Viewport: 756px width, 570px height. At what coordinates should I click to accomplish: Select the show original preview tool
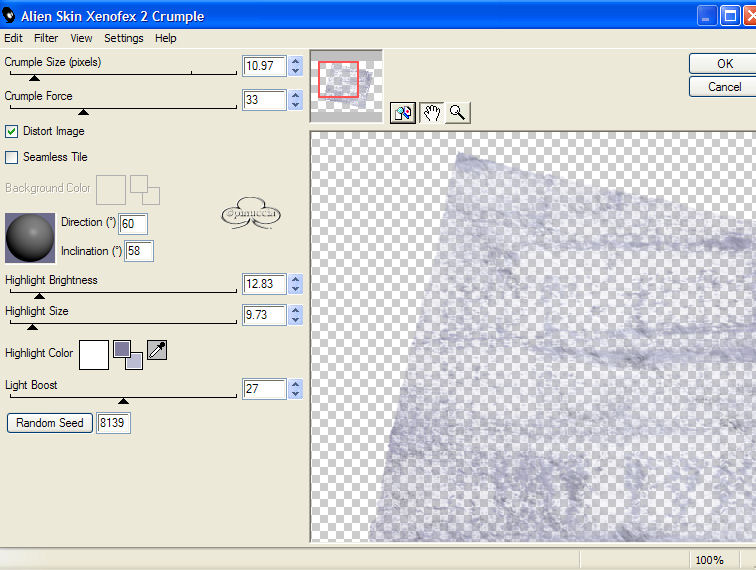403,113
